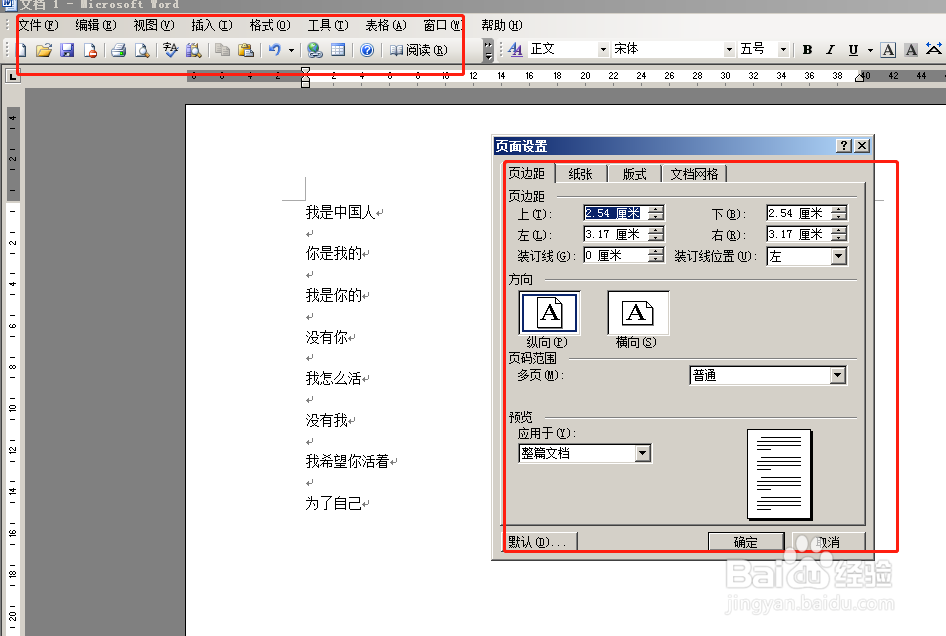This screenshot has width=946, height=636.
Task: Switch to 阅读 (Reading) layout via toolbar icon
Action: (x=420, y=48)
